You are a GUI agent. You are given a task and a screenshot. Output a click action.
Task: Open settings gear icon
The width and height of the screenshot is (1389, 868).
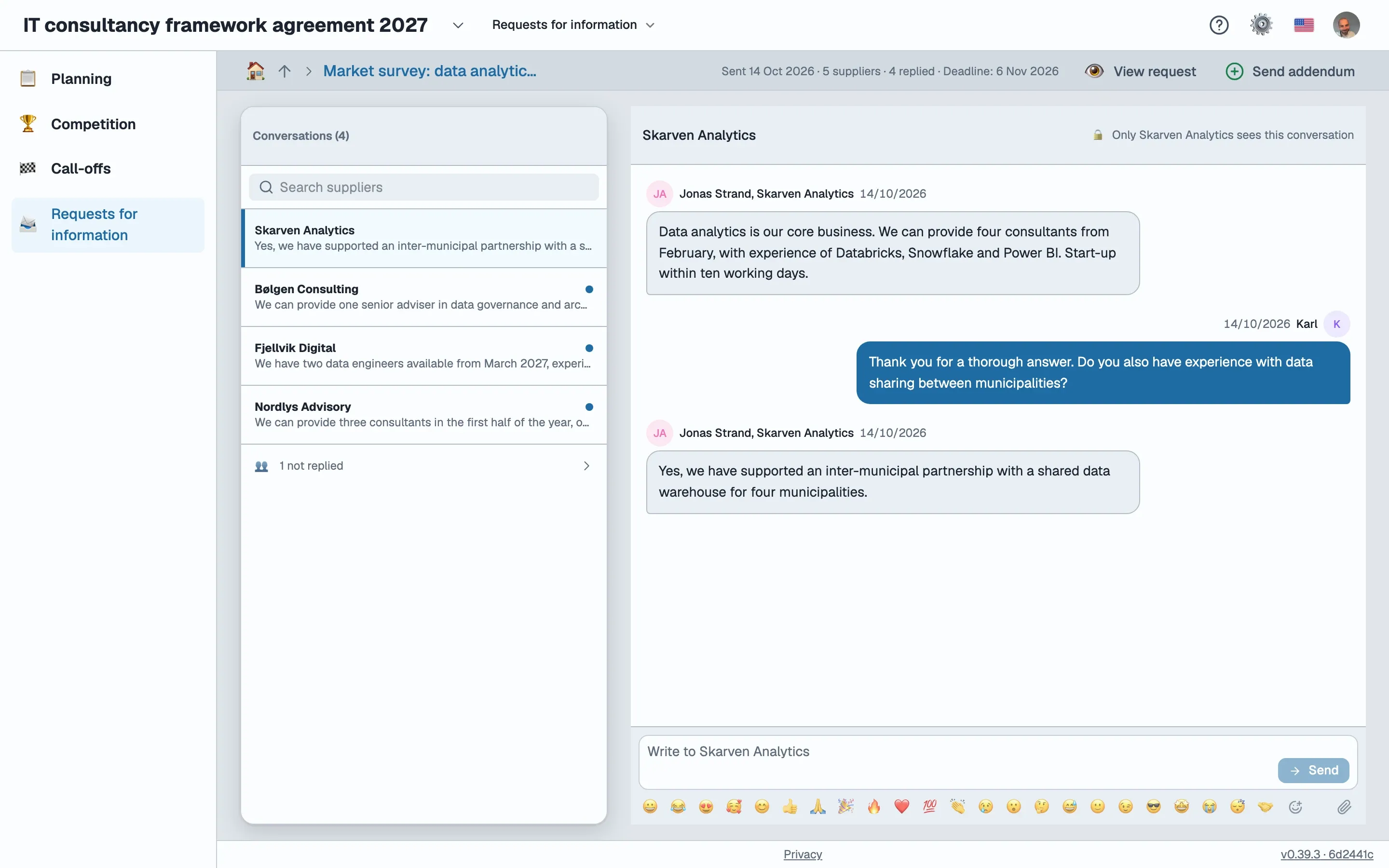tap(1261, 25)
